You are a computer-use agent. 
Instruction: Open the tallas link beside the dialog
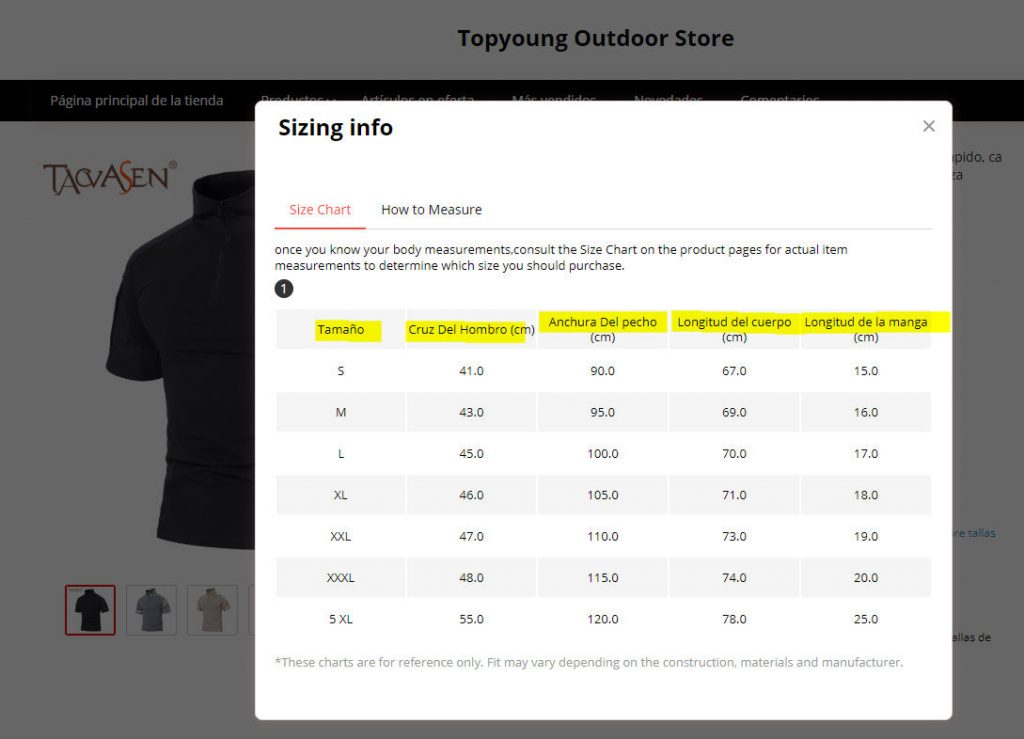975,533
